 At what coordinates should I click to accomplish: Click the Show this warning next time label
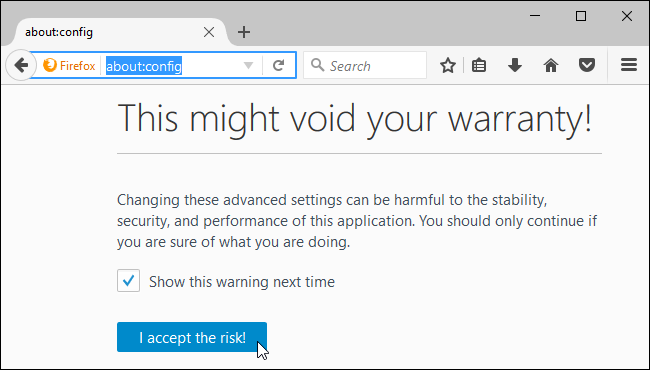click(242, 282)
